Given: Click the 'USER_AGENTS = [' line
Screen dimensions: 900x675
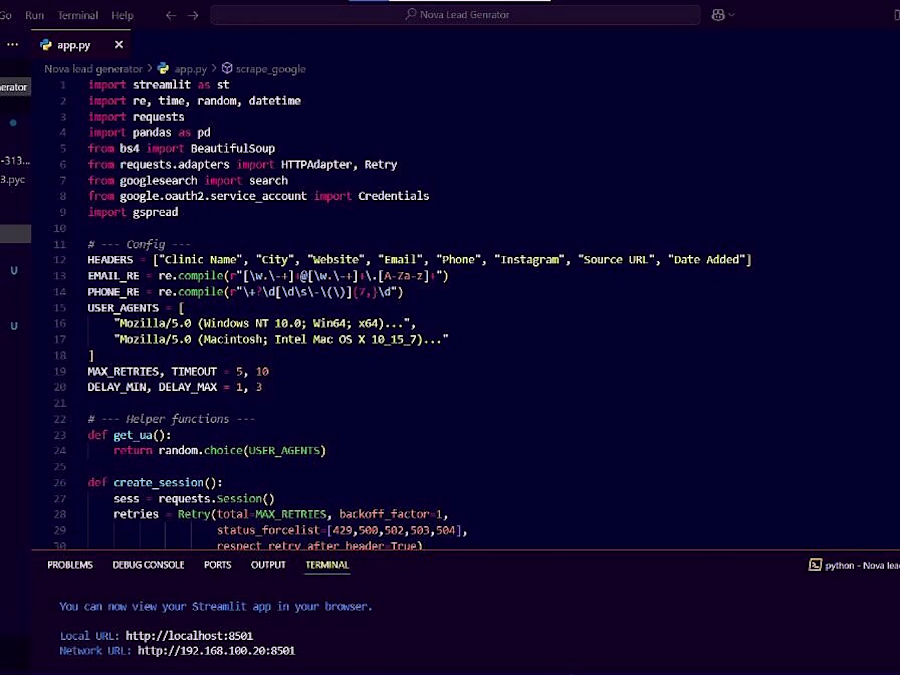Looking at the screenshot, I should coord(136,308).
